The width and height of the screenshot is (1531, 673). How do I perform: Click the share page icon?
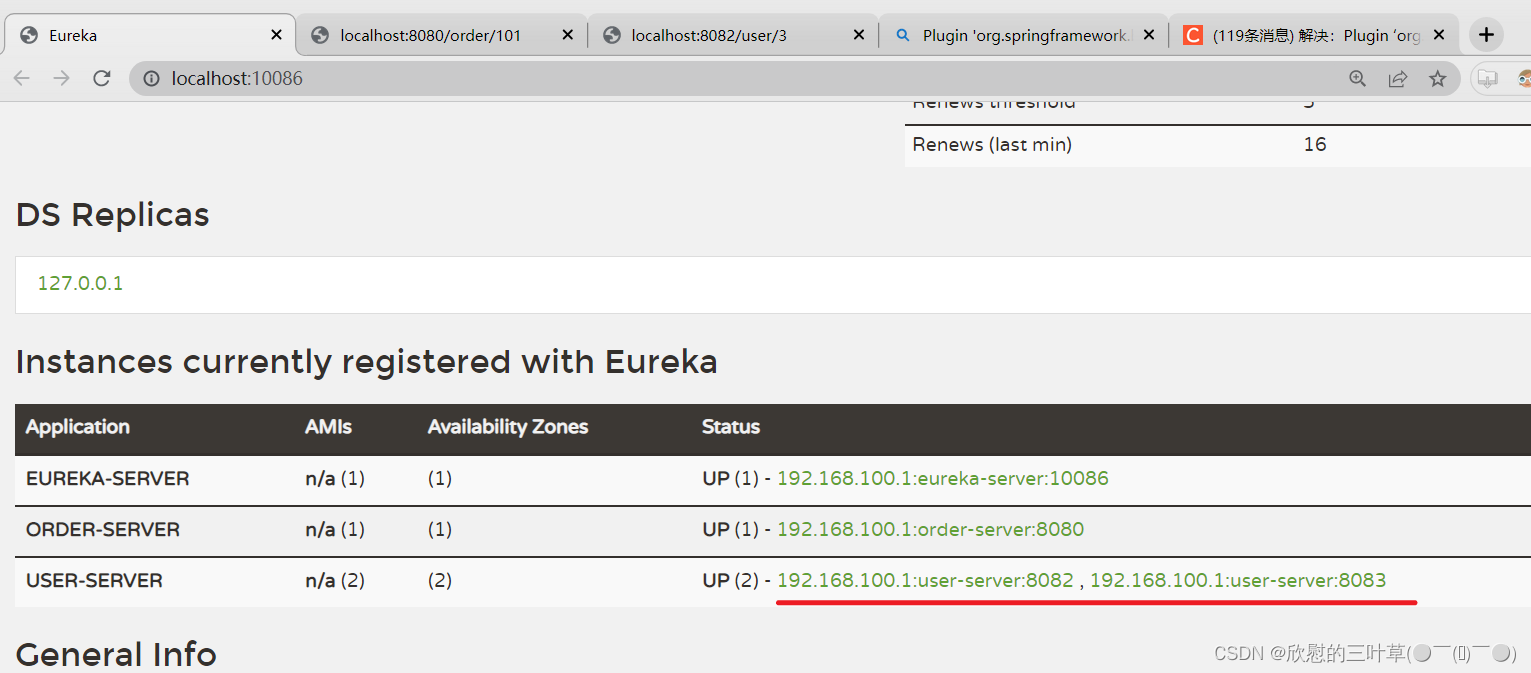pos(1397,78)
